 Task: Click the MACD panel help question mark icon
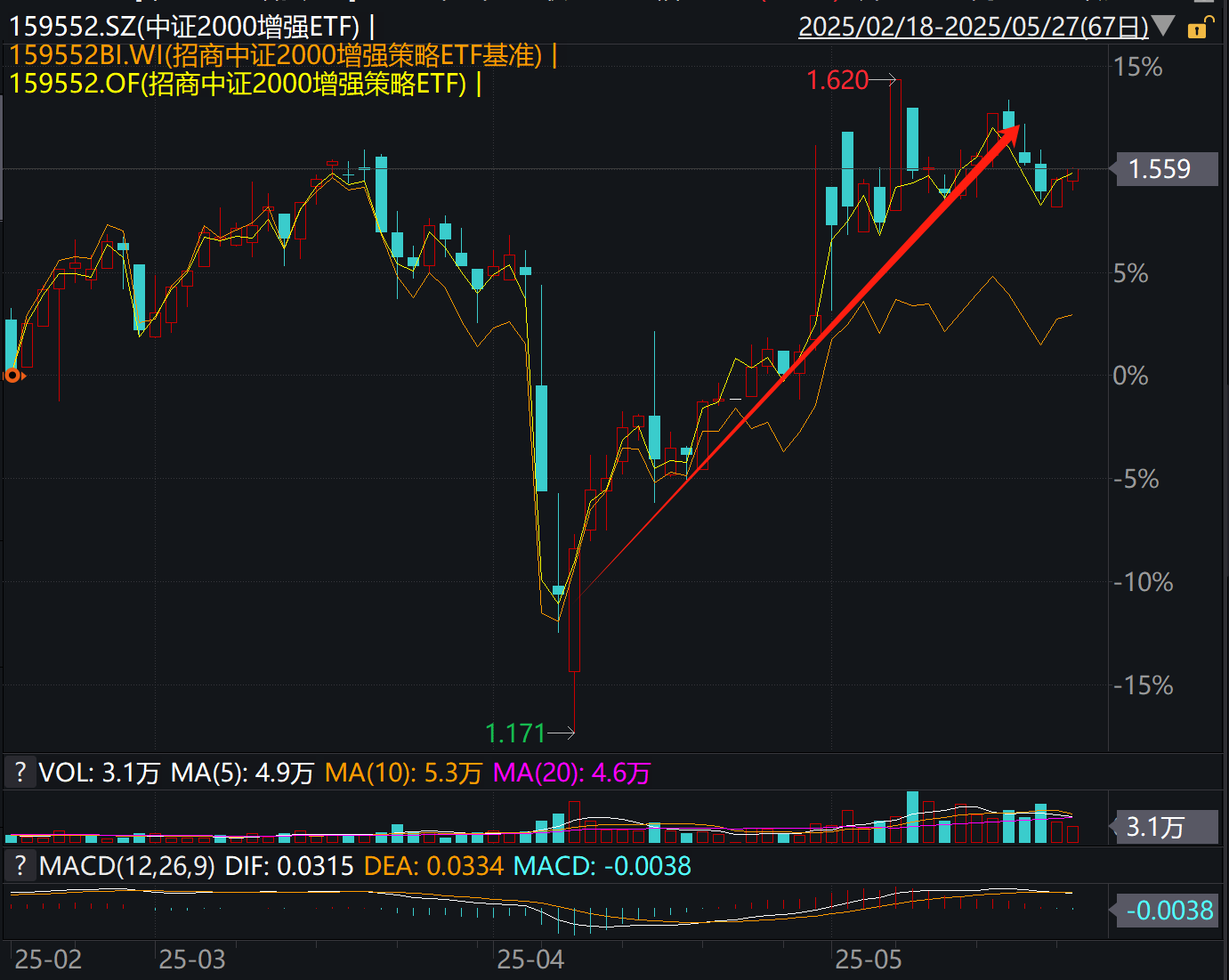pos(20,865)
